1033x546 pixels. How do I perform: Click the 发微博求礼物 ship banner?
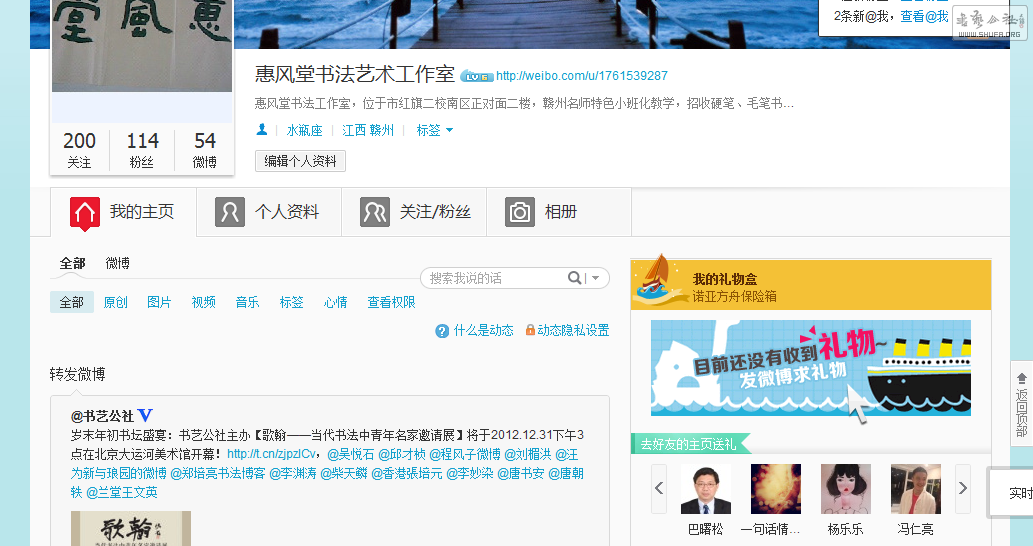[810, 368]
